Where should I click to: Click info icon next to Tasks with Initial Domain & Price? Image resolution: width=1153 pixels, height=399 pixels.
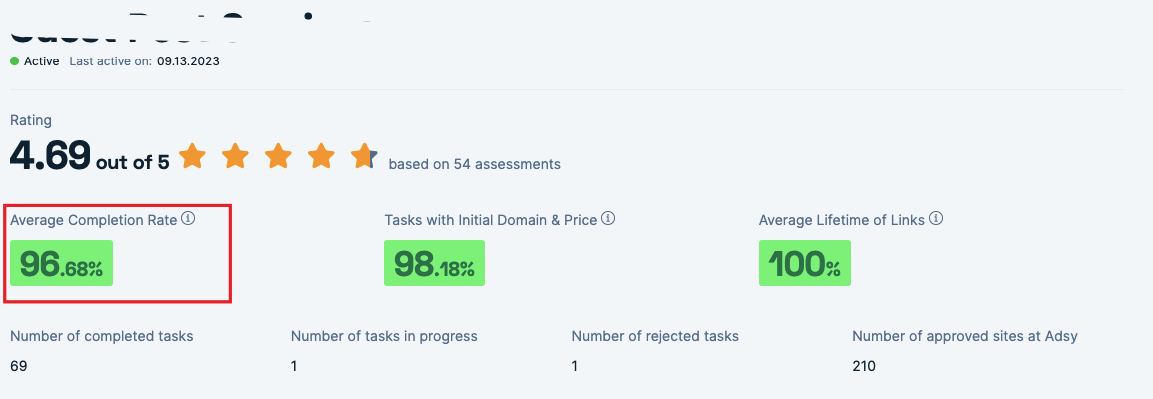(x=608, y=218)
